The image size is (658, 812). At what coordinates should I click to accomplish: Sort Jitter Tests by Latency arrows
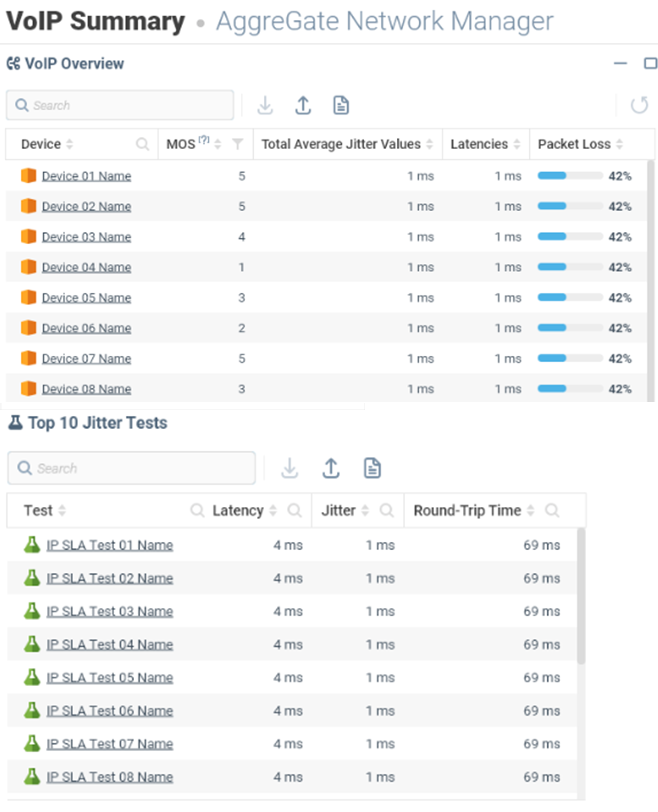[273, 511]
